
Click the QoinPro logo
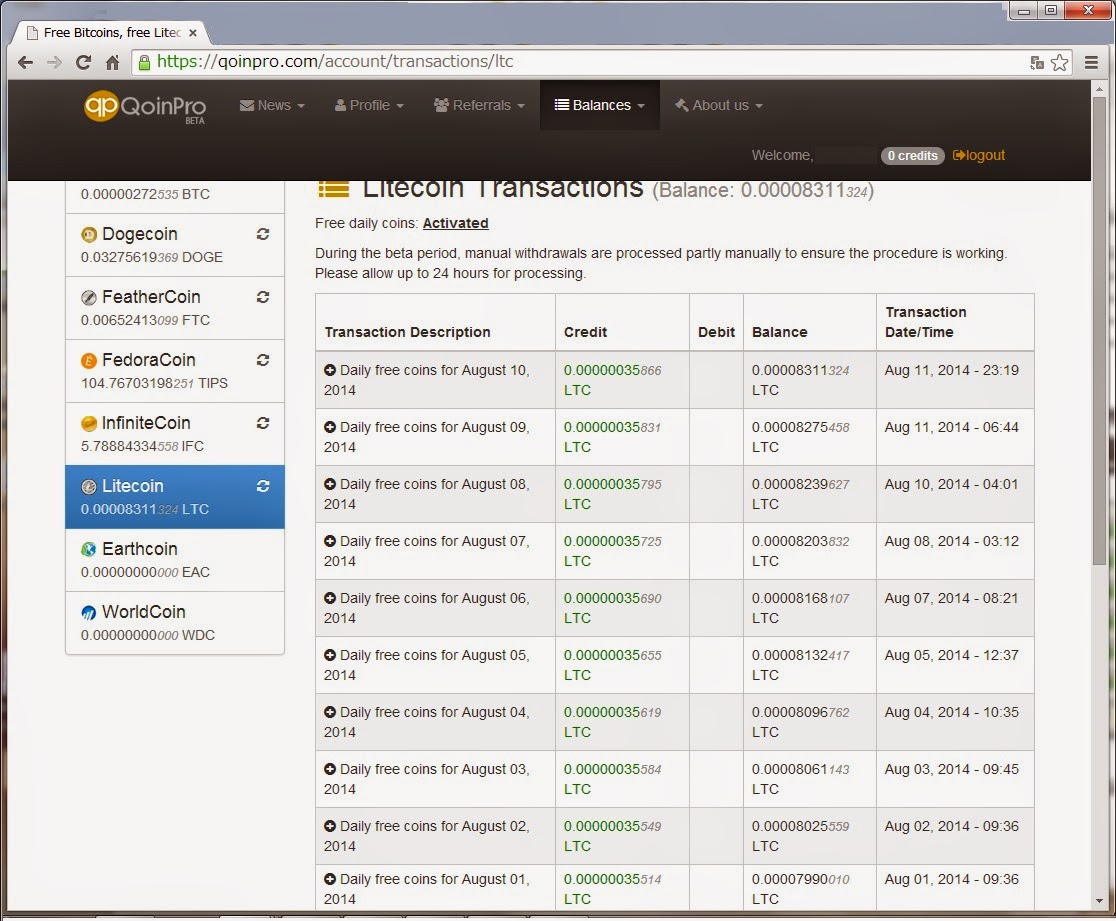tap(144, 107)
